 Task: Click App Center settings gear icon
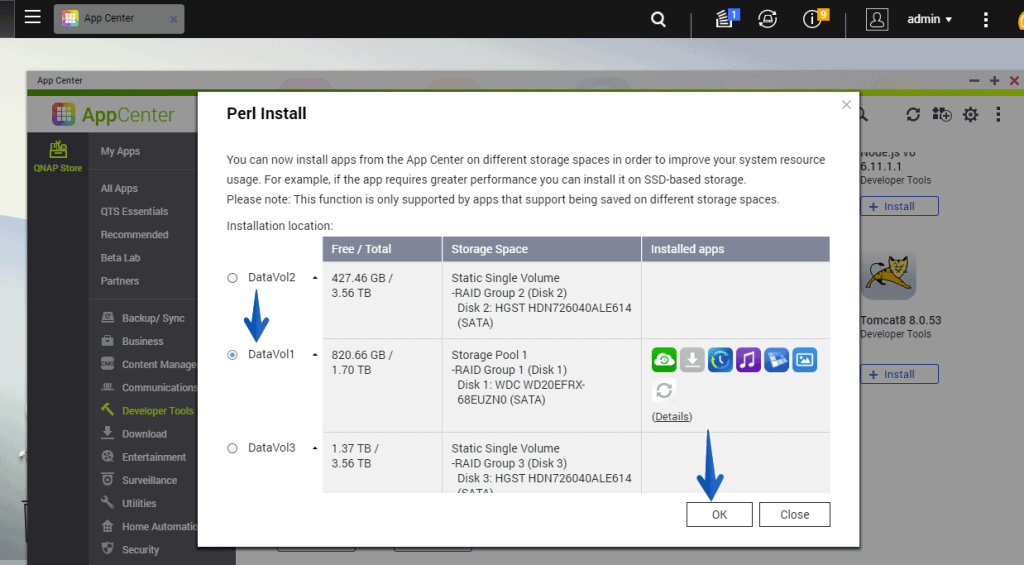pos(970,115)
